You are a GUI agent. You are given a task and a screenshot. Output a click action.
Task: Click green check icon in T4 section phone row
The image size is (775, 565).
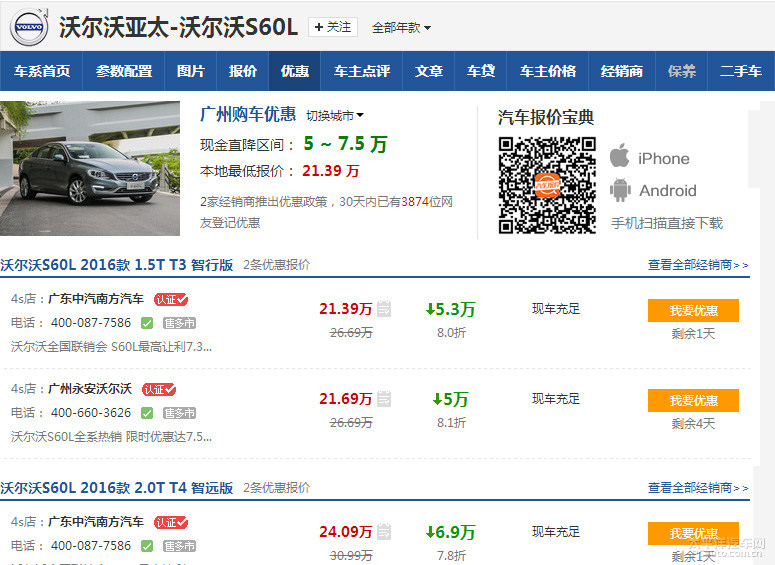coord(147,546)
